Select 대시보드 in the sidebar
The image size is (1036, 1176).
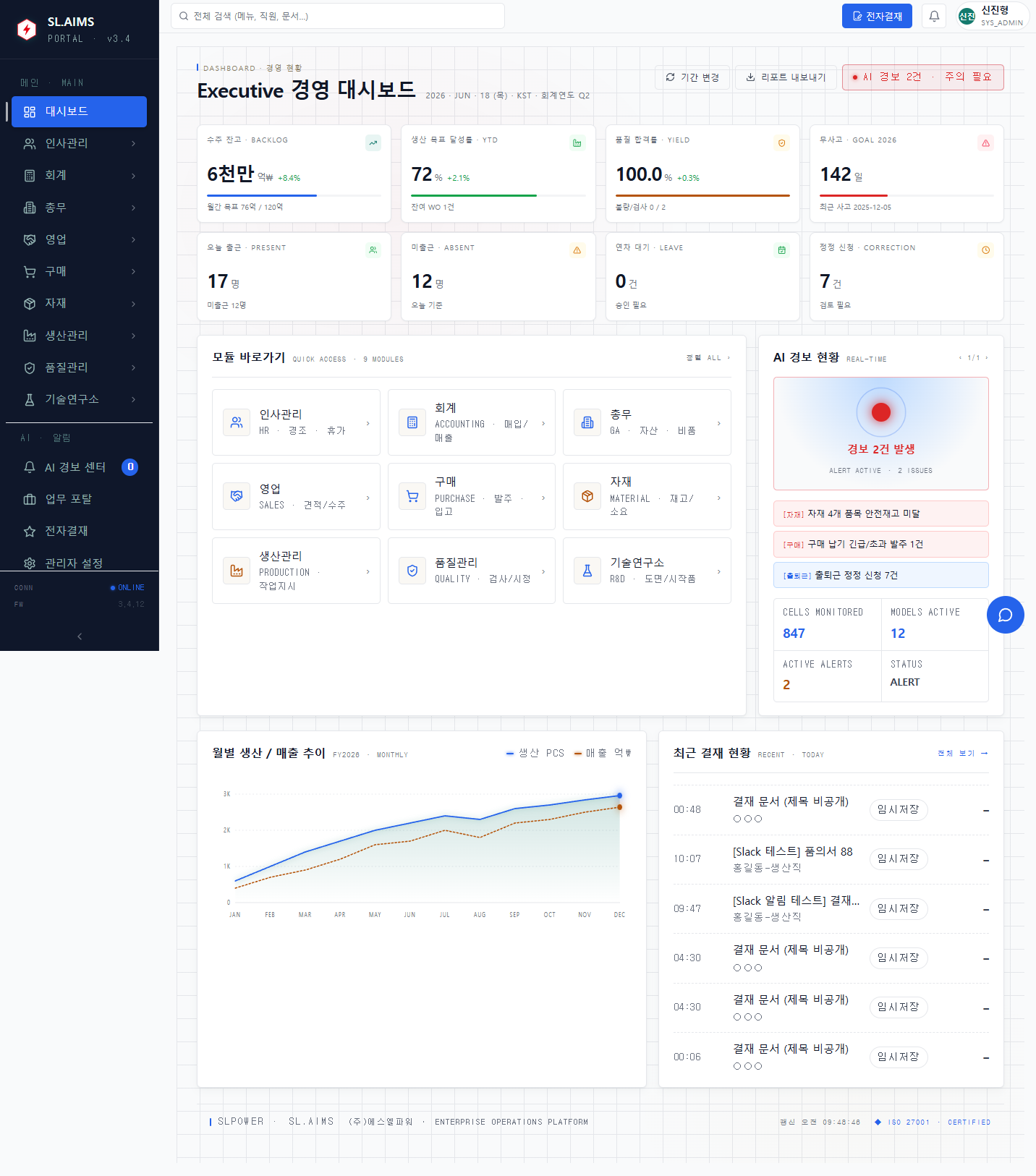point(80,111)
